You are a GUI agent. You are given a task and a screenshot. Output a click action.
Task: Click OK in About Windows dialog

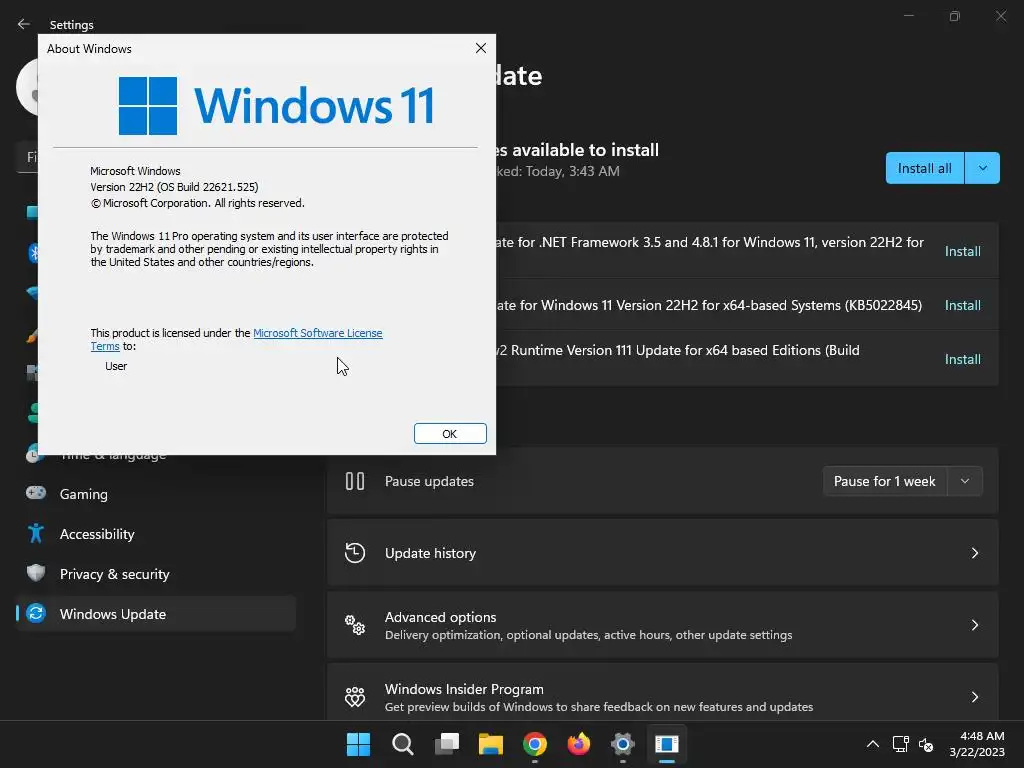(450, 434)
